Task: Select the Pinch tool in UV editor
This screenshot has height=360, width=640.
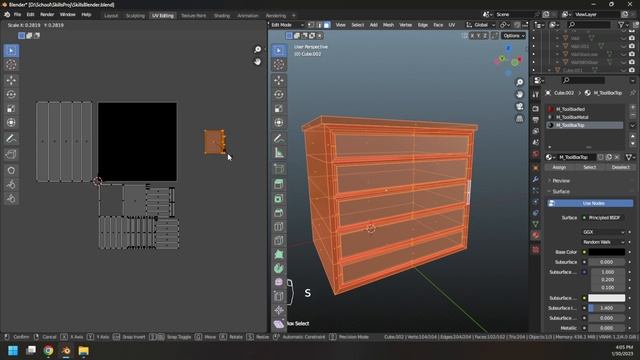Action: [11, 199]
